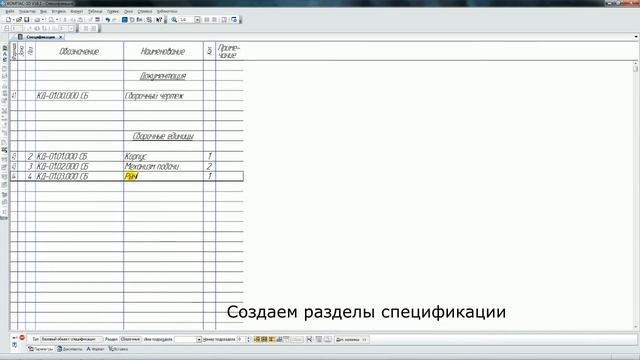
Task: Select the Документация section heading
Action: 163,76
